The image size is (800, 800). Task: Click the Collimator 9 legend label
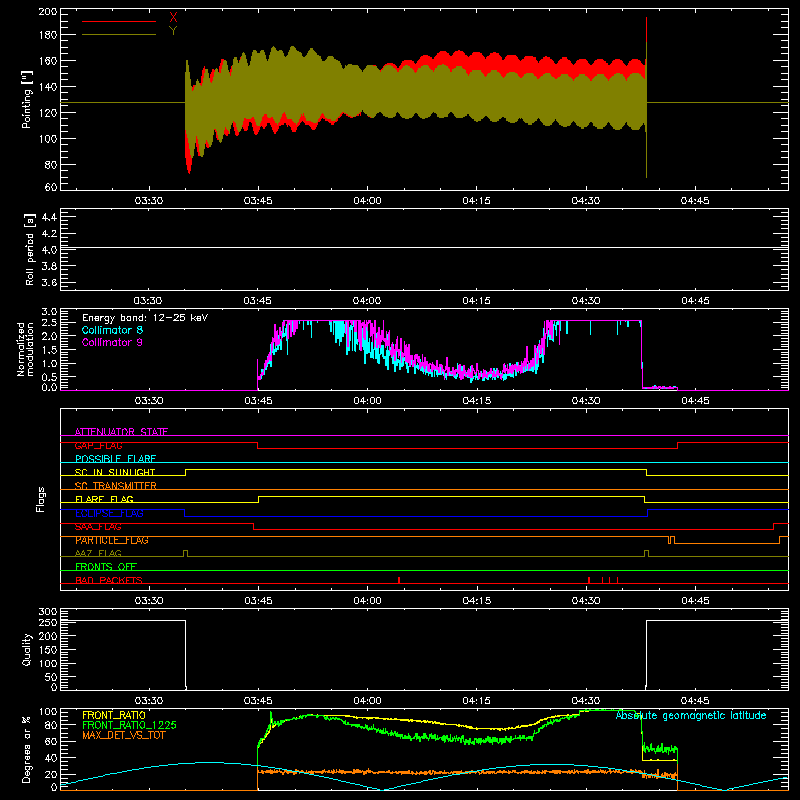click(x=112, y=342)
